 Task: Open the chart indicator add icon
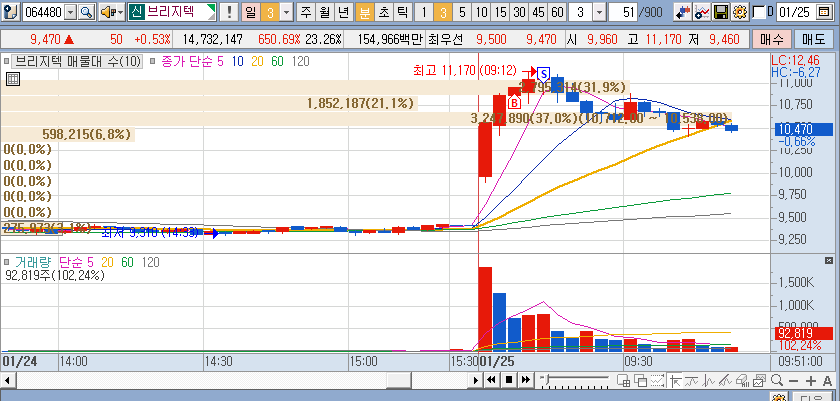[x=702, y=12]
